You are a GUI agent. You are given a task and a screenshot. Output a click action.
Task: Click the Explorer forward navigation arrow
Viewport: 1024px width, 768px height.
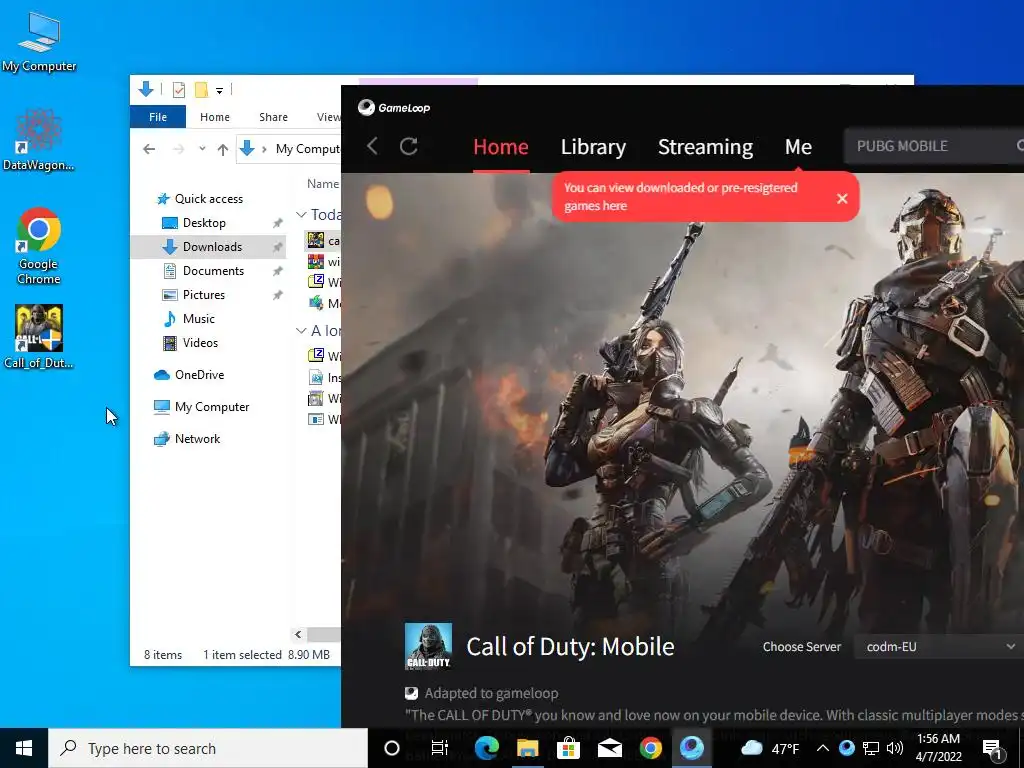[178, 149]
